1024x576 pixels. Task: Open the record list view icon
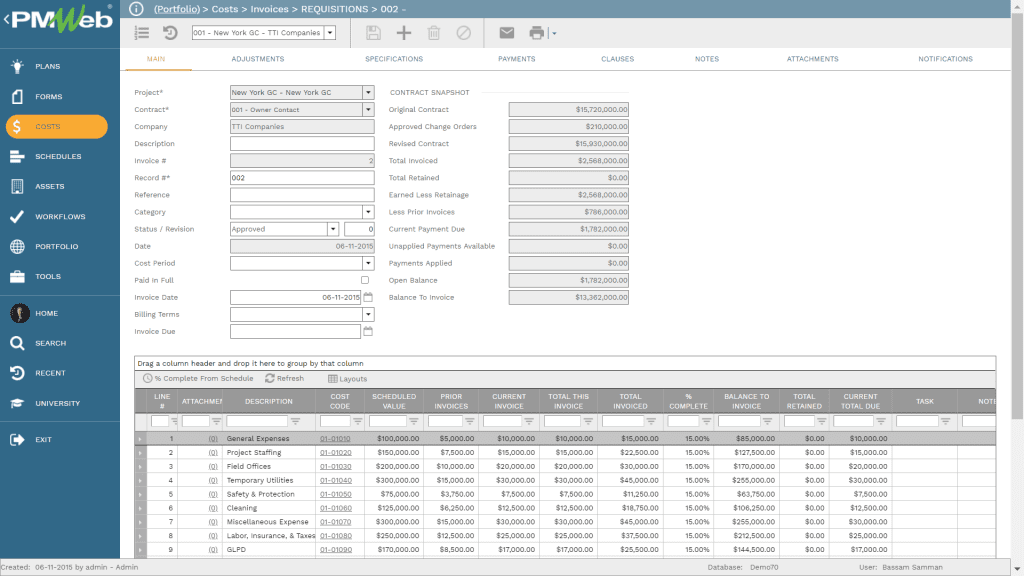click(x=142, y=33)
